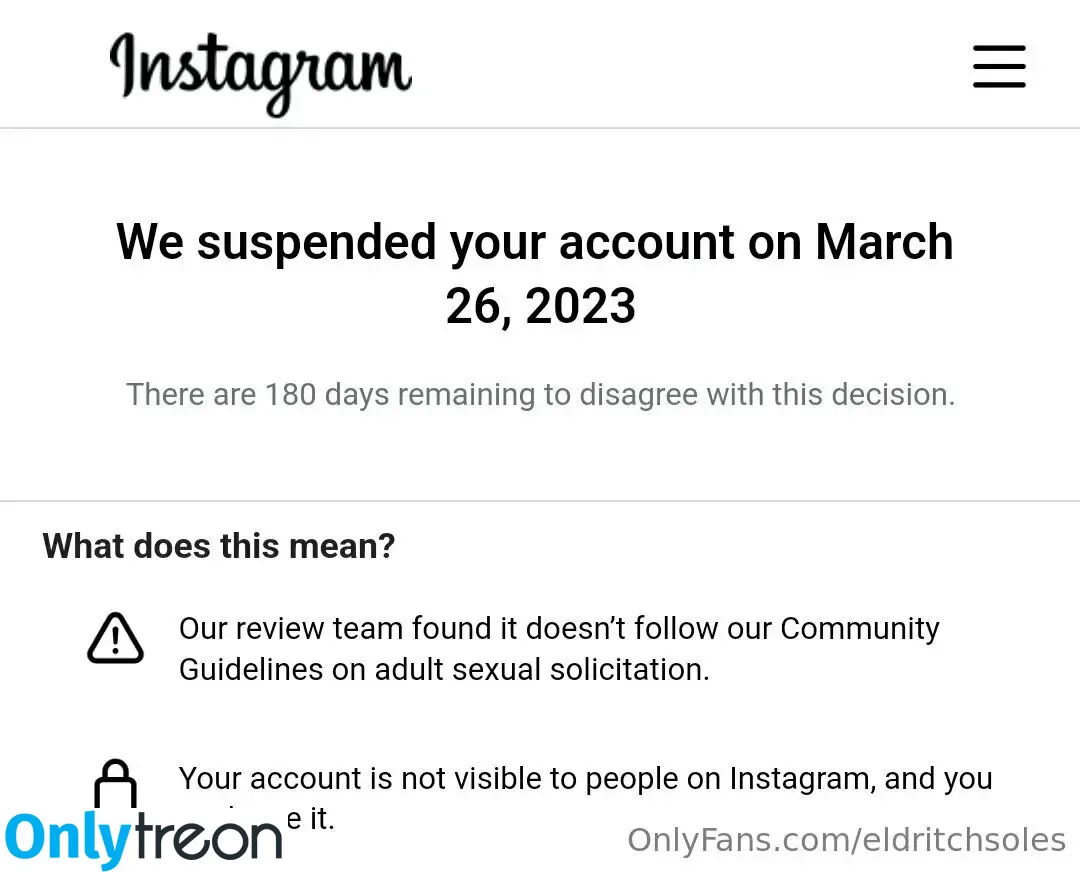Viewport: 1080px width, 872px height.
Task: Click the "treon" part of the watermark
Action: pos(208,838)
